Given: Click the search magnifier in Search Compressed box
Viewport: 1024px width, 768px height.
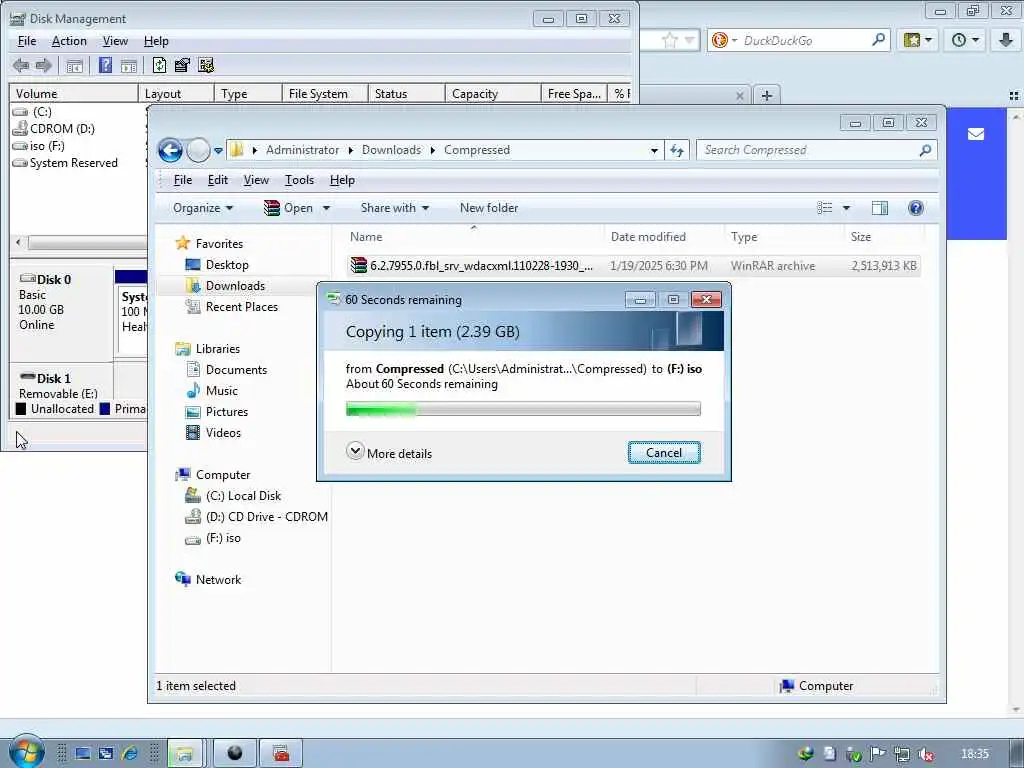Looking at the screenshot, I should point(925,150).
